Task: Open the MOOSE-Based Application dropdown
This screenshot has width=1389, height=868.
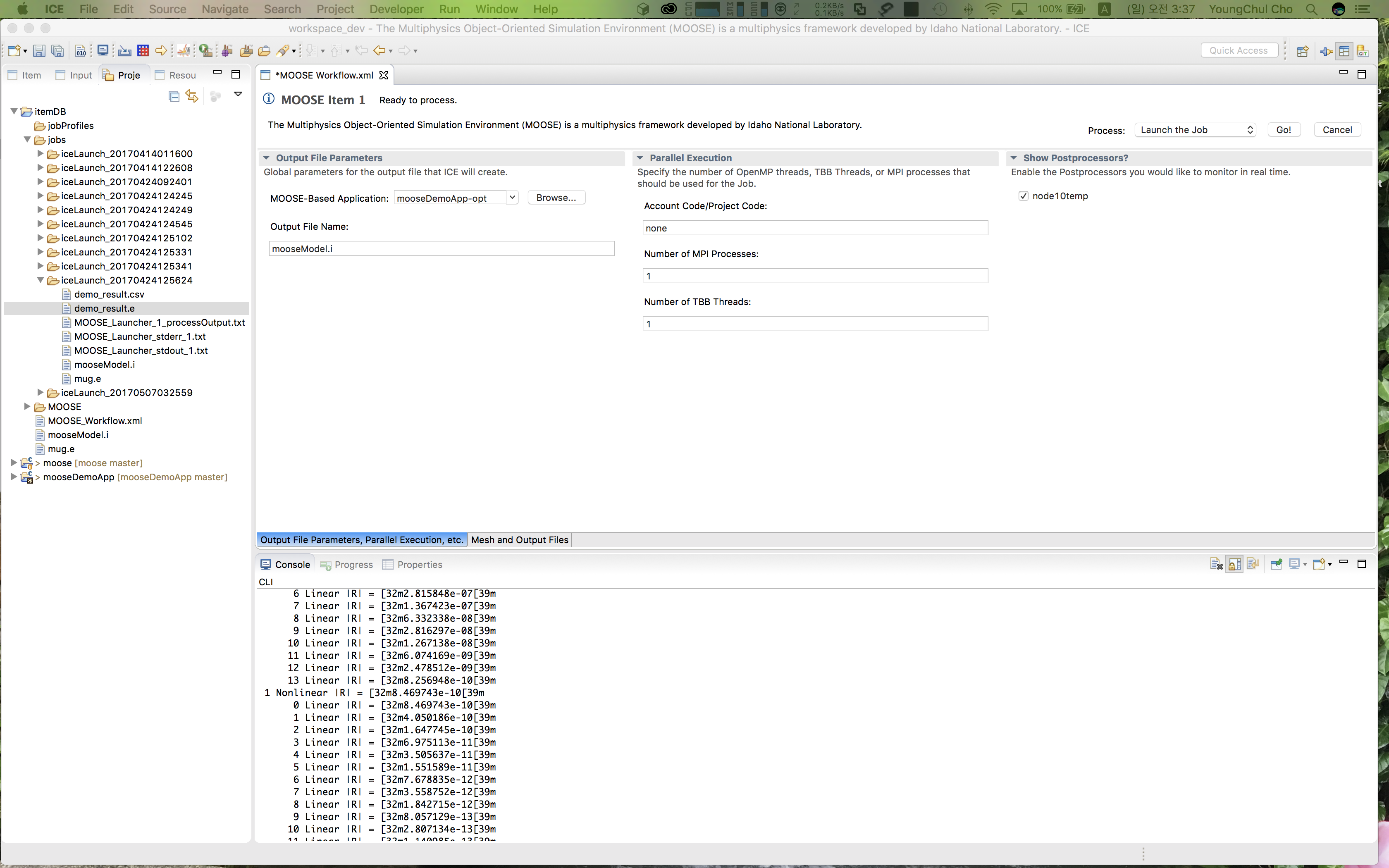Action: coord(512,198)
